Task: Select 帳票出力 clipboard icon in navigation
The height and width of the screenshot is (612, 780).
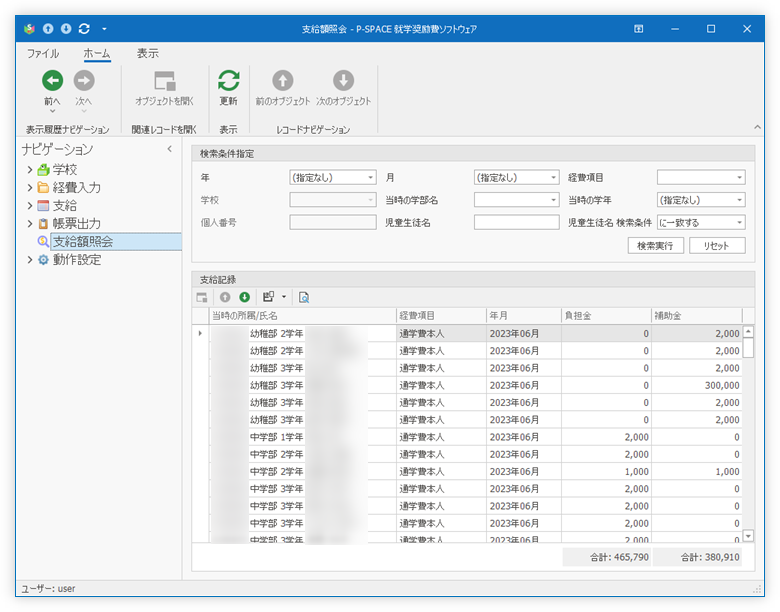Action: click(x=43, y=223)
